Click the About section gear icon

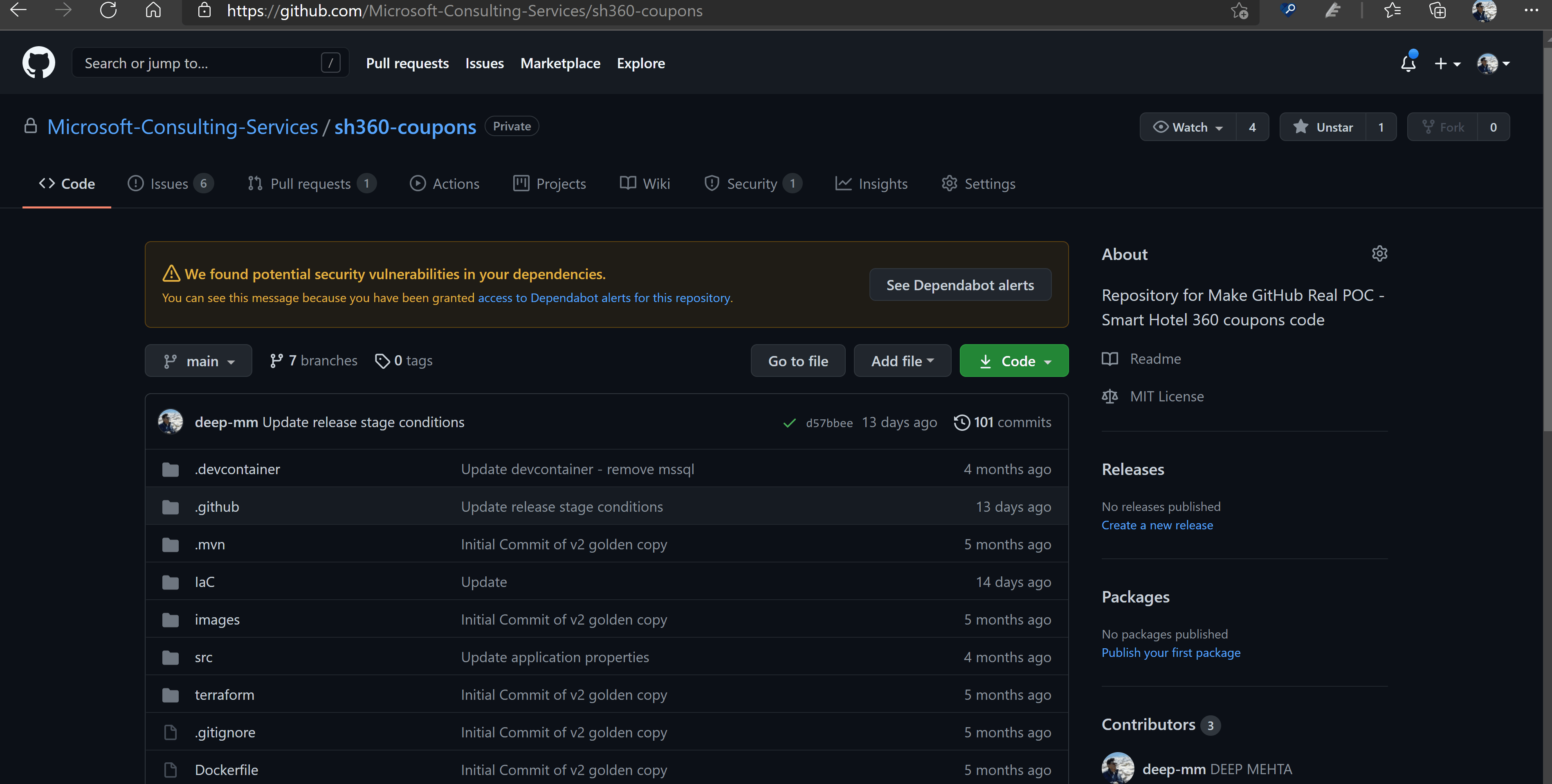[1380, 253]
